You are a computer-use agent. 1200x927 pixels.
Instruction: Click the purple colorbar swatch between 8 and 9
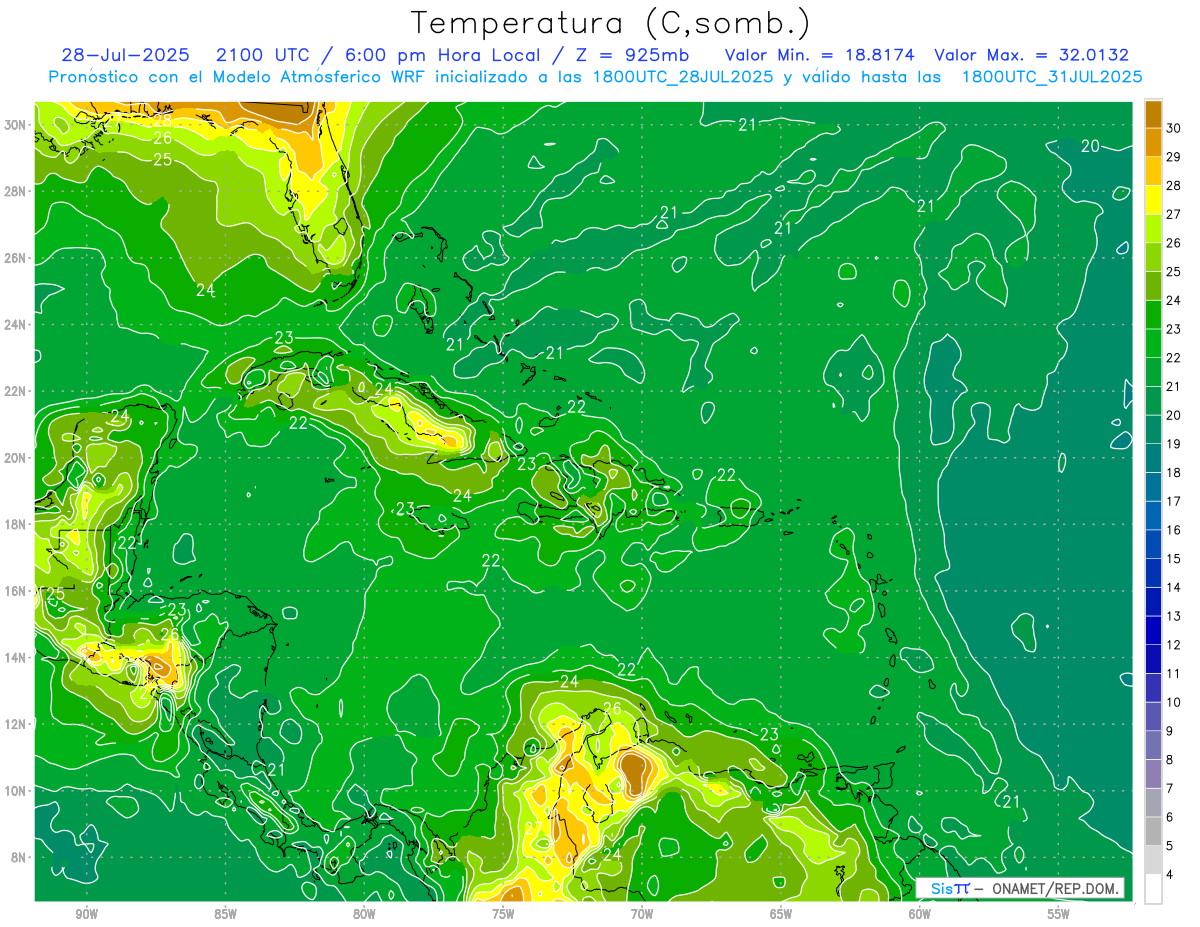[x=1153, y=745]
